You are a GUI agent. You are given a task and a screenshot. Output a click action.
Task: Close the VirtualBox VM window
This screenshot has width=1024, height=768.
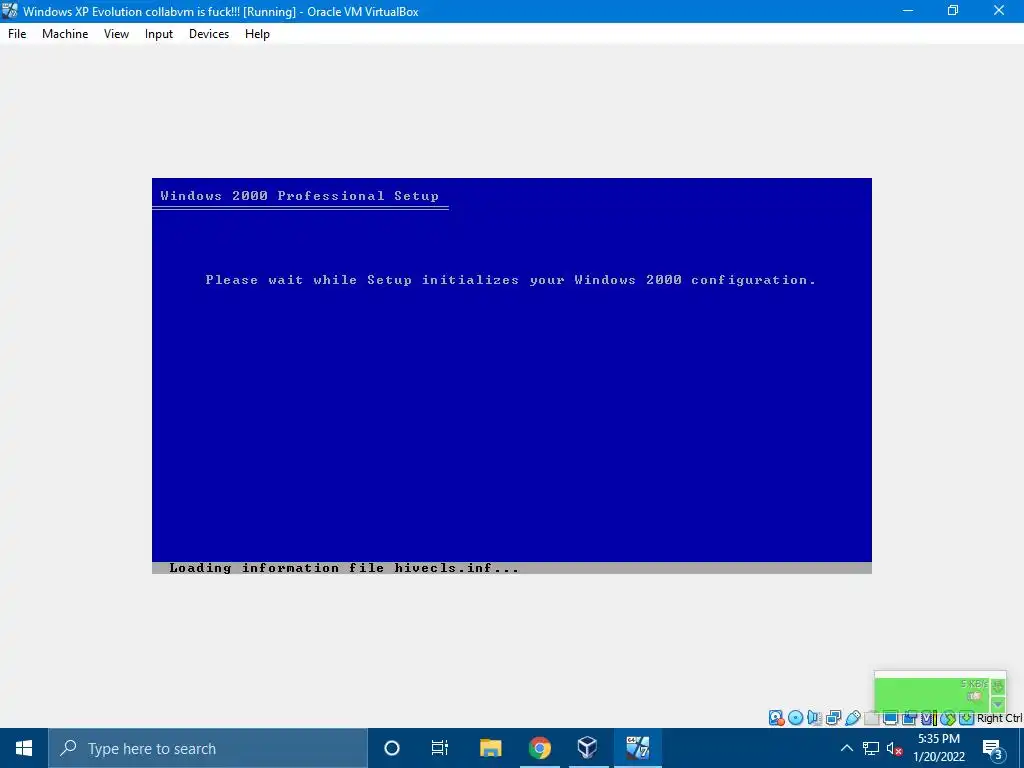click(x=999, y=10)
